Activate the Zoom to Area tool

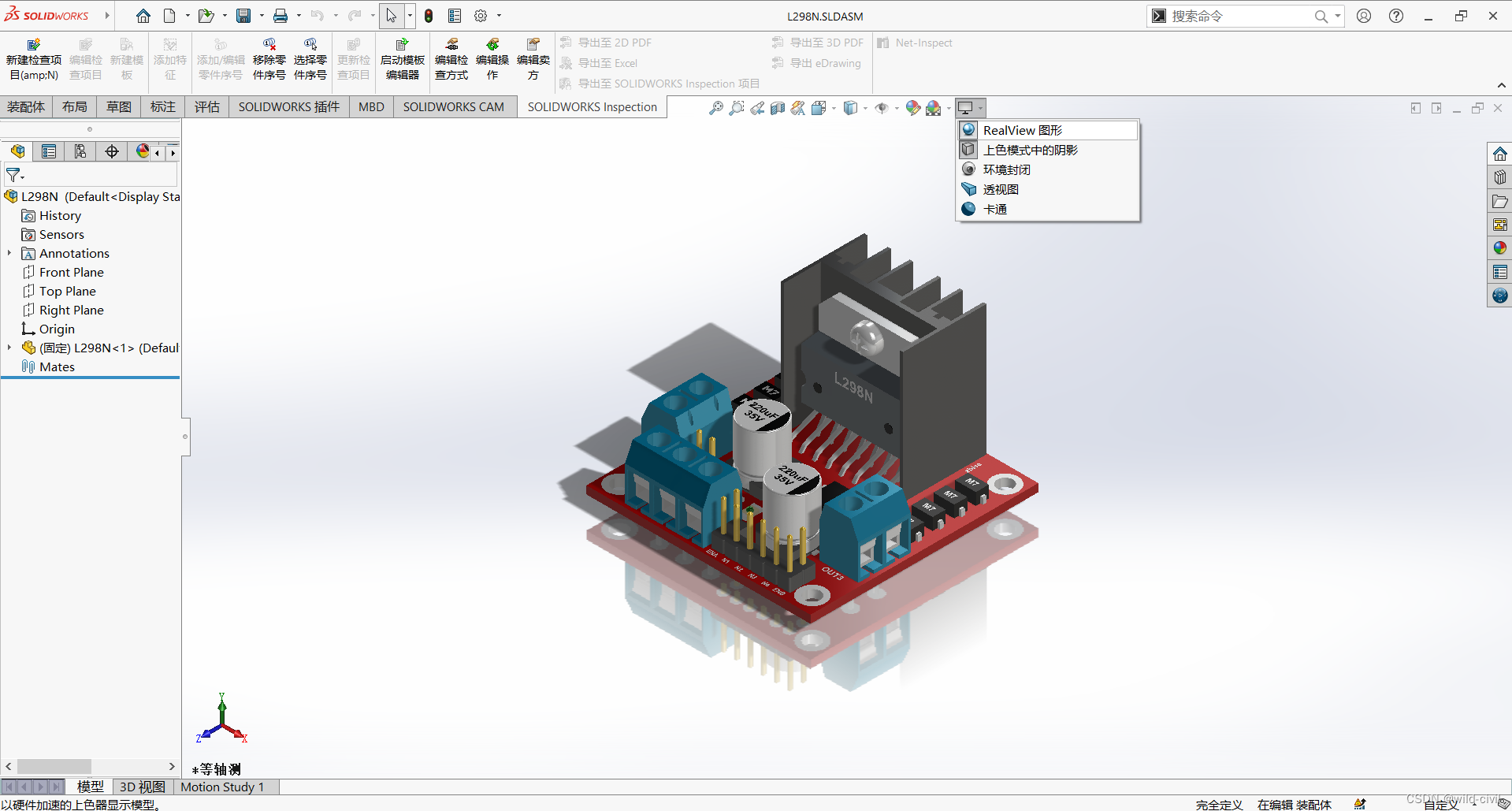point(736,108)
